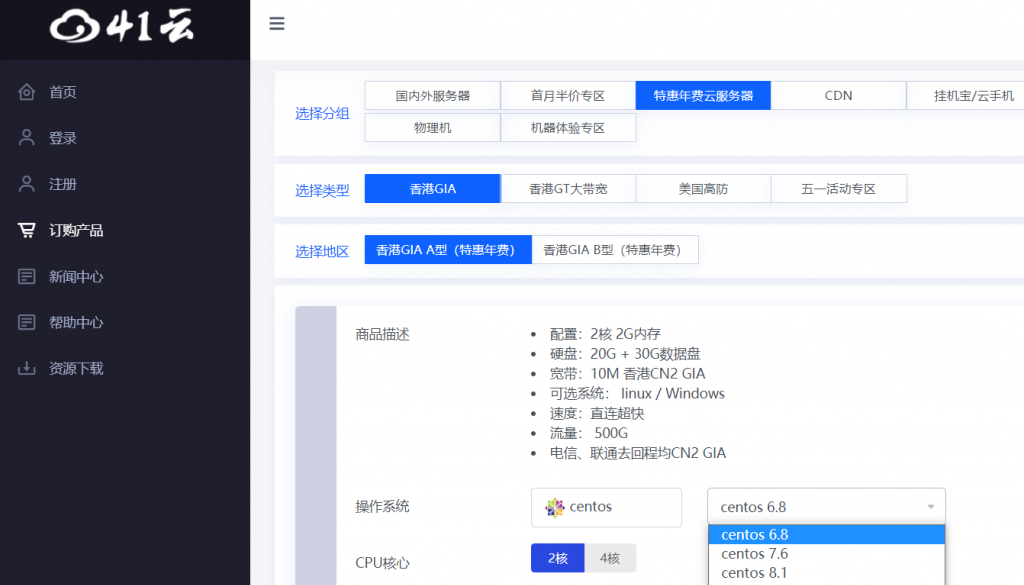Click the text 流量： 500G

(x=588, y=433)
